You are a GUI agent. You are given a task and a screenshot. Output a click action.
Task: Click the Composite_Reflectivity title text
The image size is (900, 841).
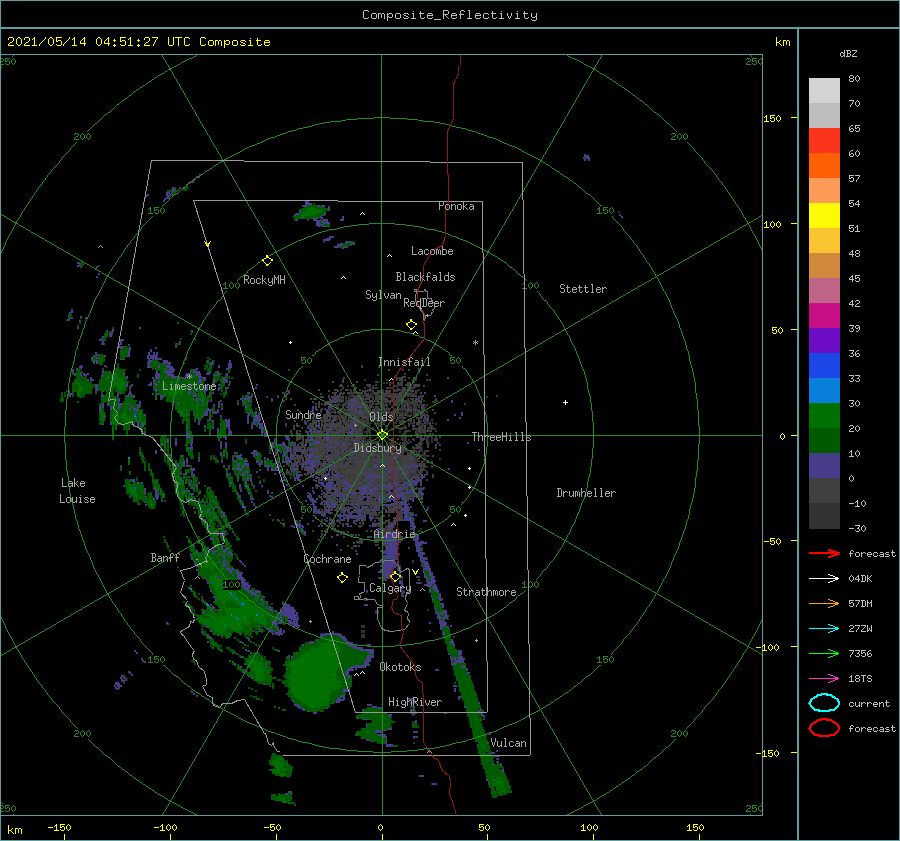coord(450,15)
